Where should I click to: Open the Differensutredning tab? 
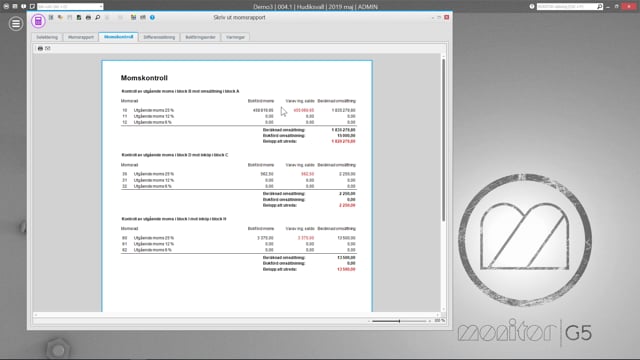click(x=159, y=37)
